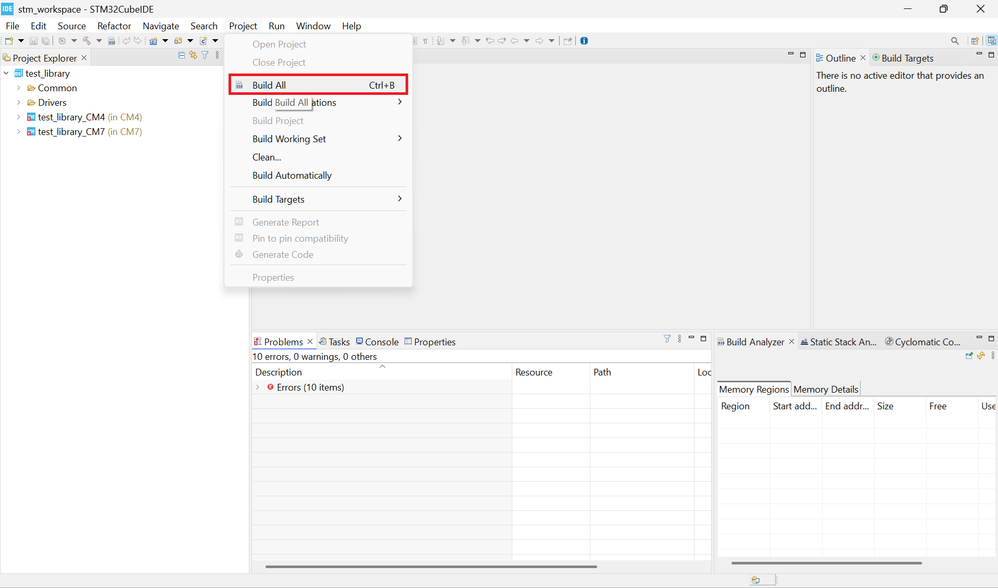
Task: Expand the Errors (10 items) group
Action: [x=258, y=387]
